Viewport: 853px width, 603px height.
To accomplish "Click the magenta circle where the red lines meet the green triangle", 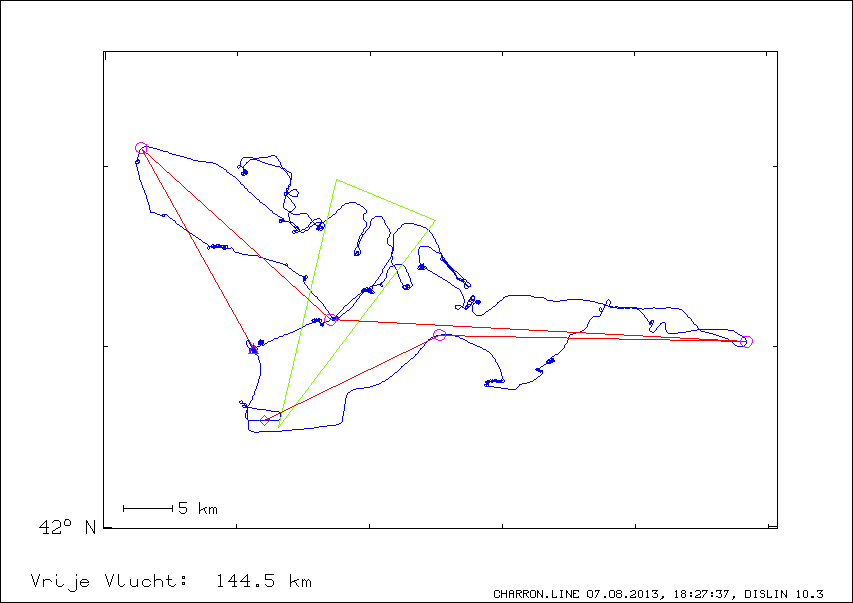I will click(x=330, y=319).
